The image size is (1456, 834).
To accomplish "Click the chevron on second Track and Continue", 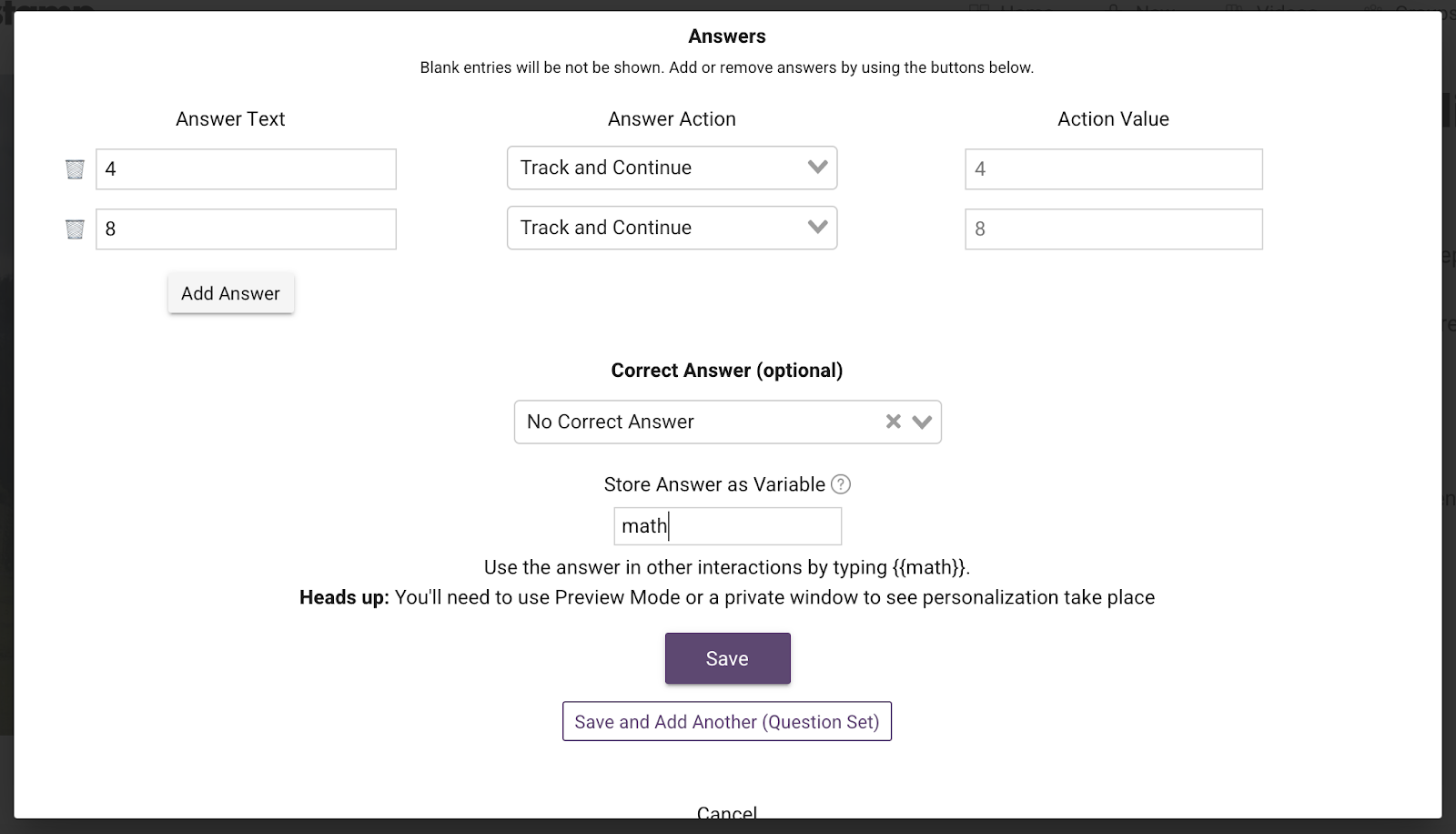I will (817, 228).
